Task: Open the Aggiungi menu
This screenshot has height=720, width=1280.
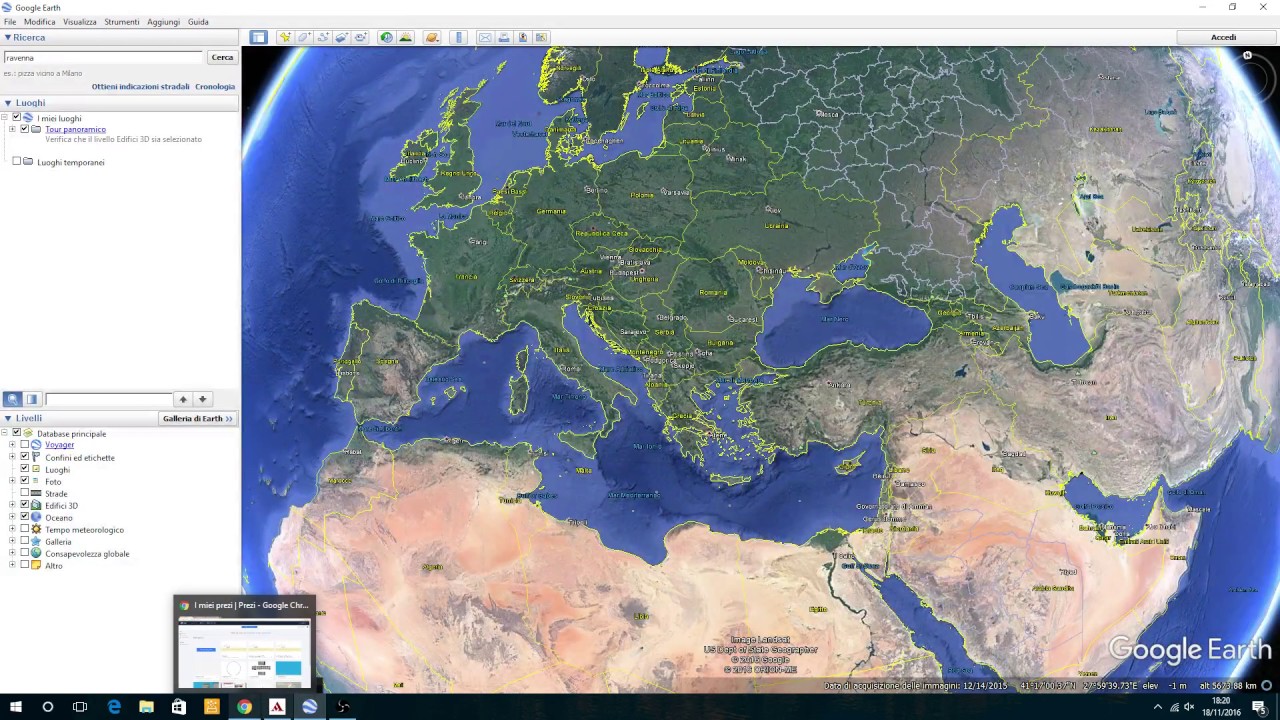Action: click(164, 21)
